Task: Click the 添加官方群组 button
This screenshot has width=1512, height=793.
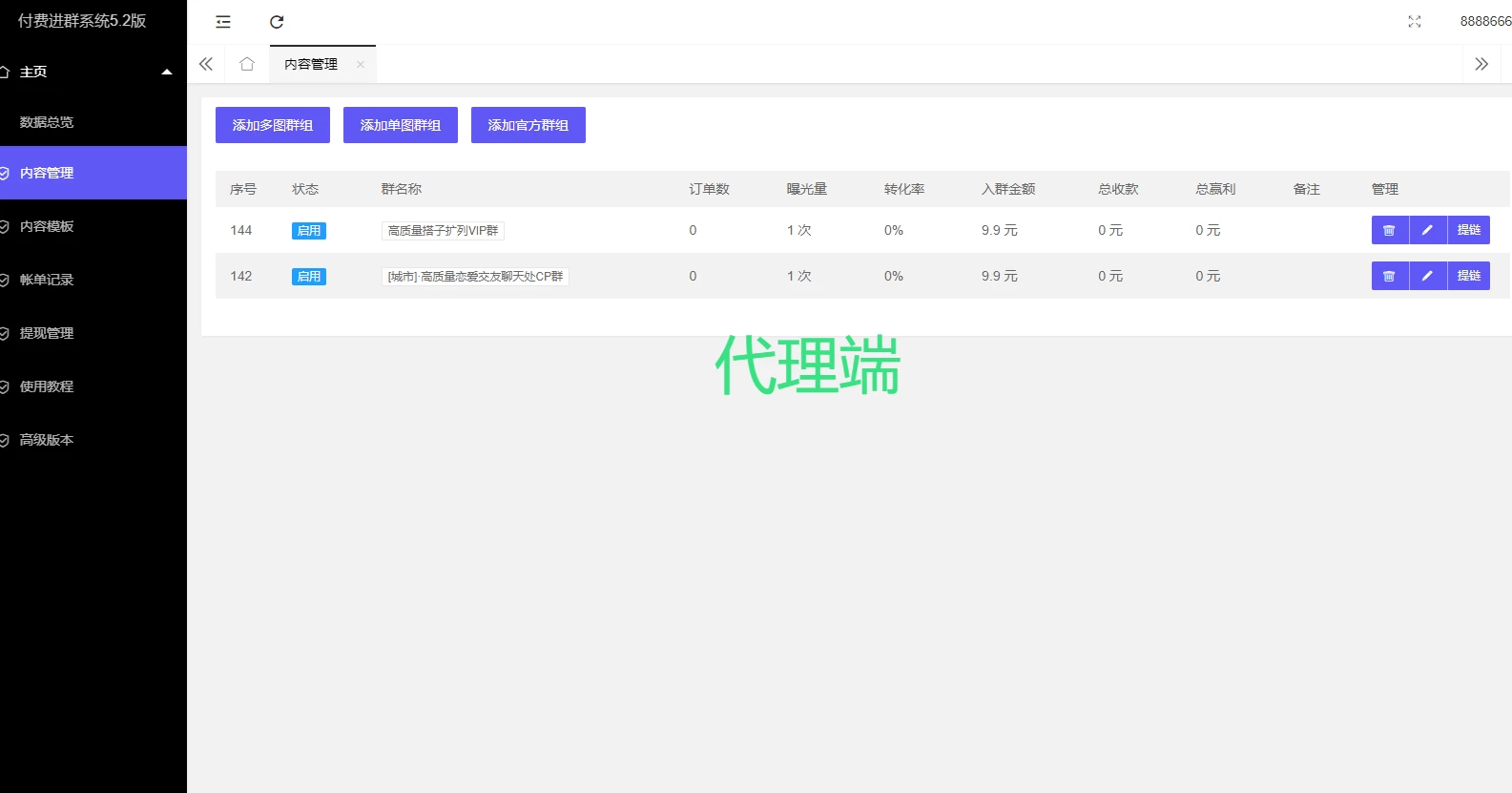Action: pos(528,125)
